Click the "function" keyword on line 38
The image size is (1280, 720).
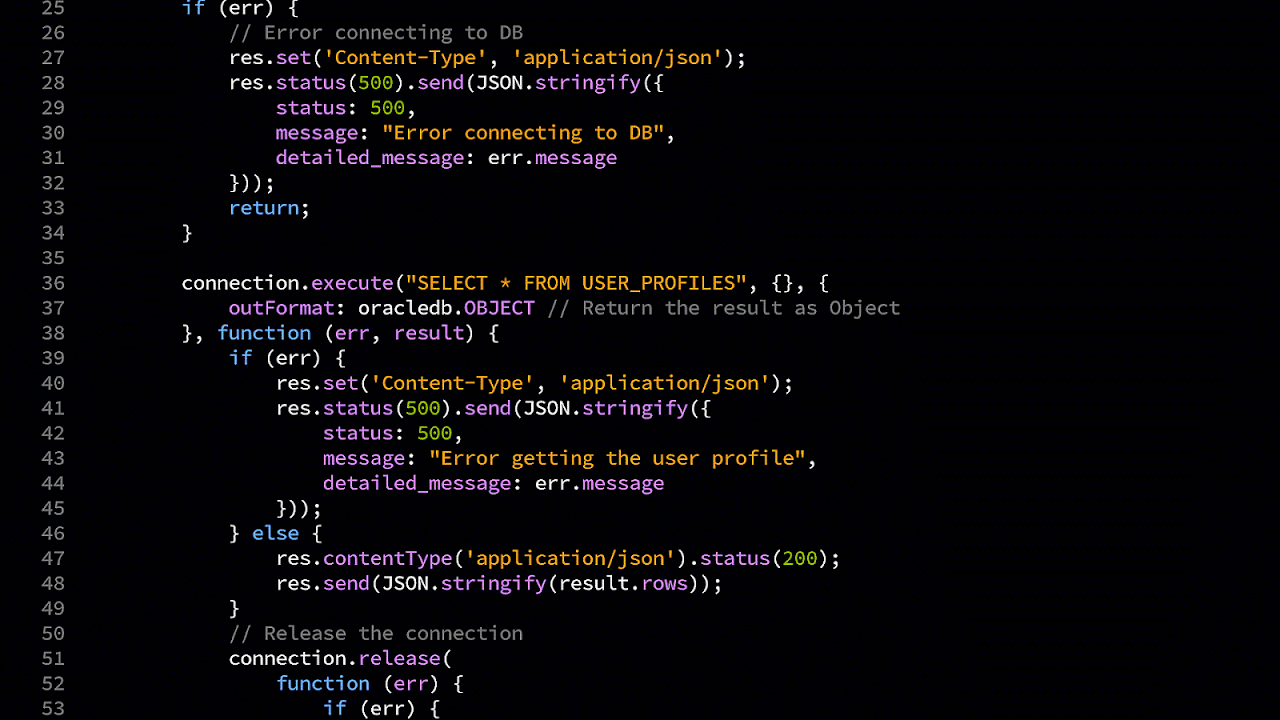pos(264,333)
